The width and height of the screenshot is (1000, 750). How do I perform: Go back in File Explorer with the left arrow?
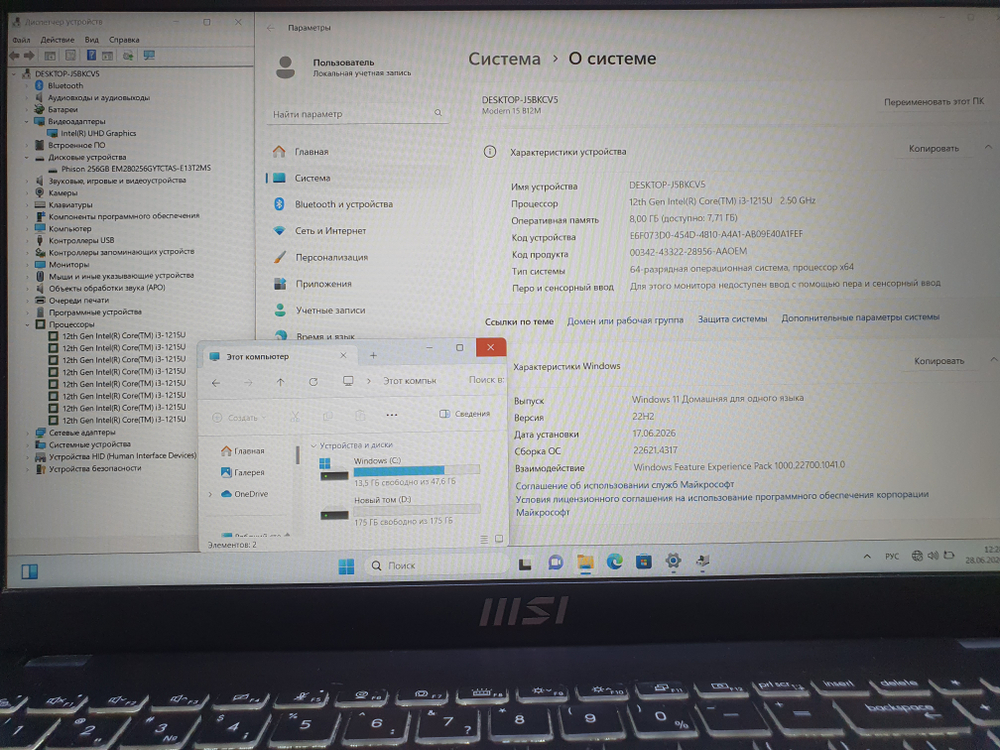pyautogui.click(x=216, y=383)
